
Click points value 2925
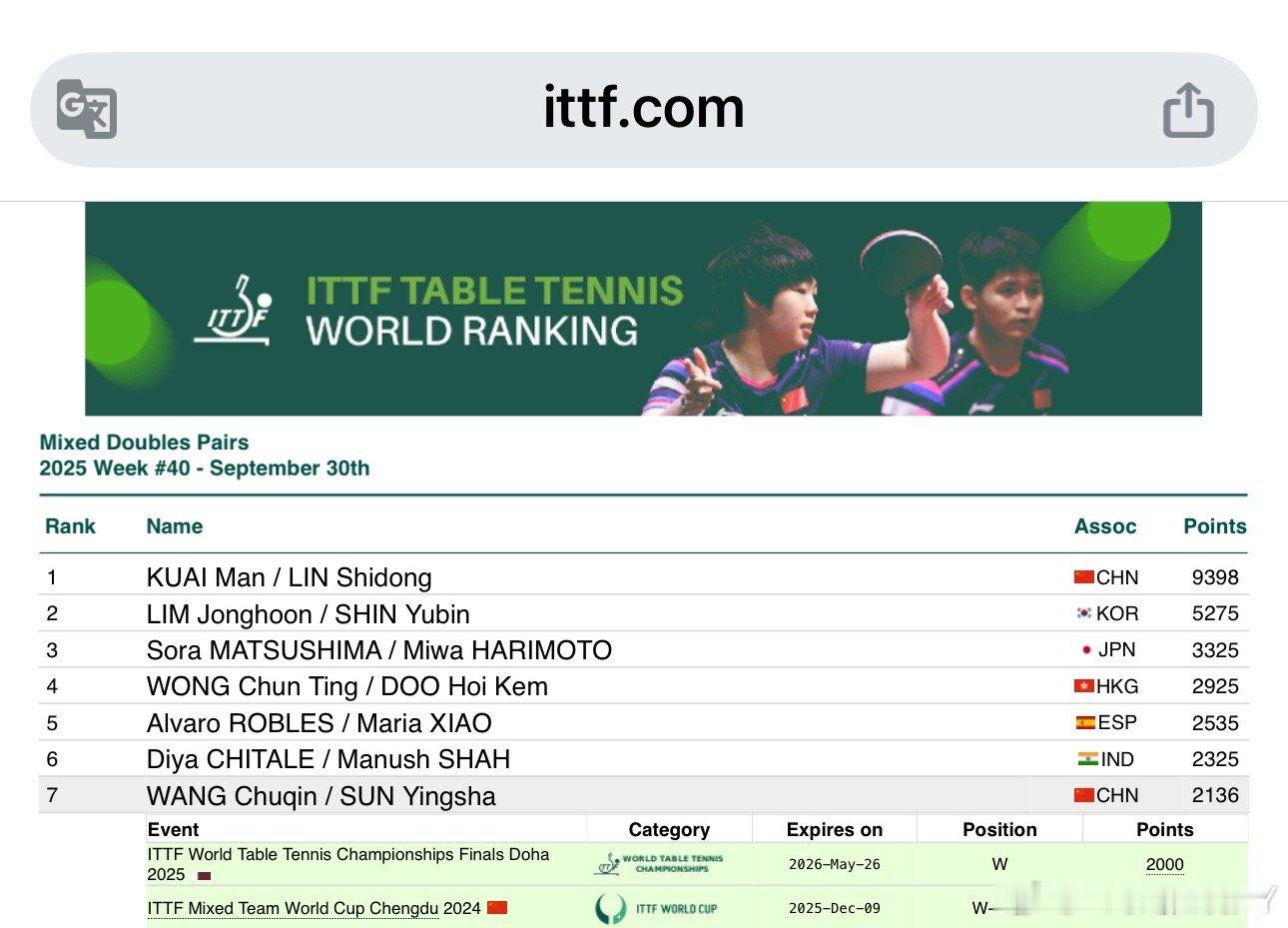click(x=1215, y=686)
